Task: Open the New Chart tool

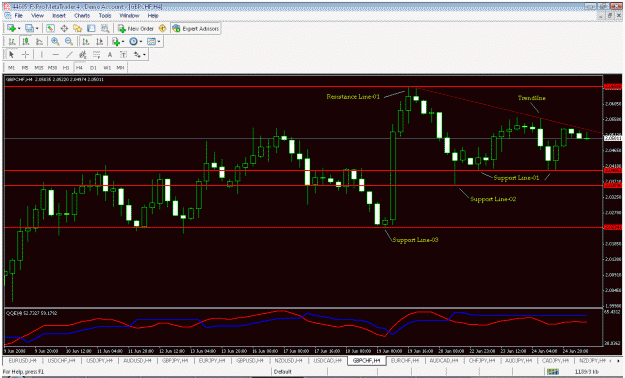Action: coord(11,28)
